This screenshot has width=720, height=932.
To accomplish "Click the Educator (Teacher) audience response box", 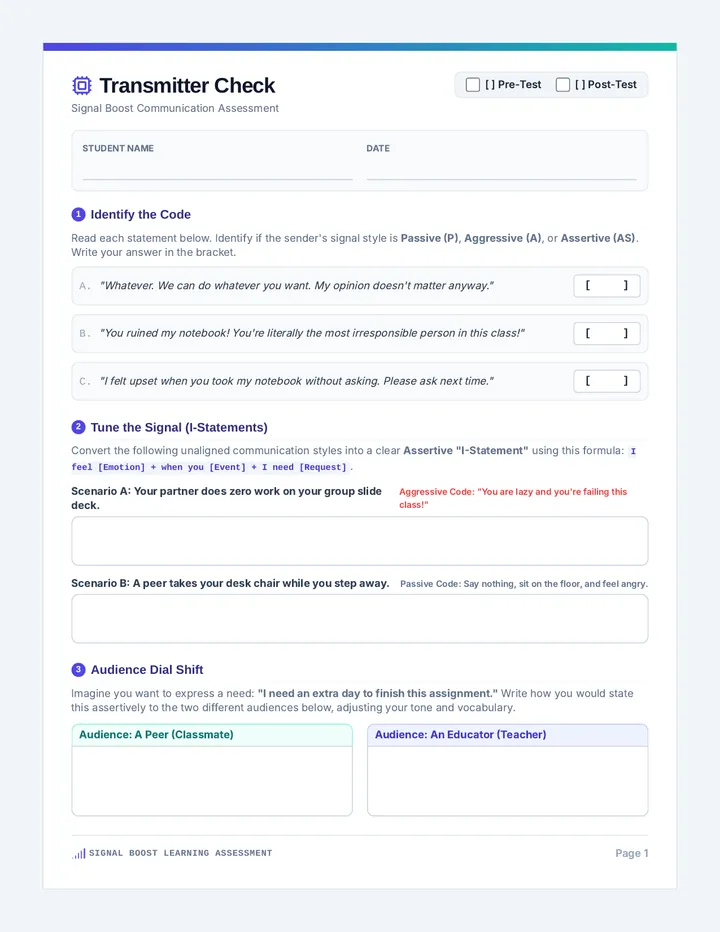I will (508, 781).
